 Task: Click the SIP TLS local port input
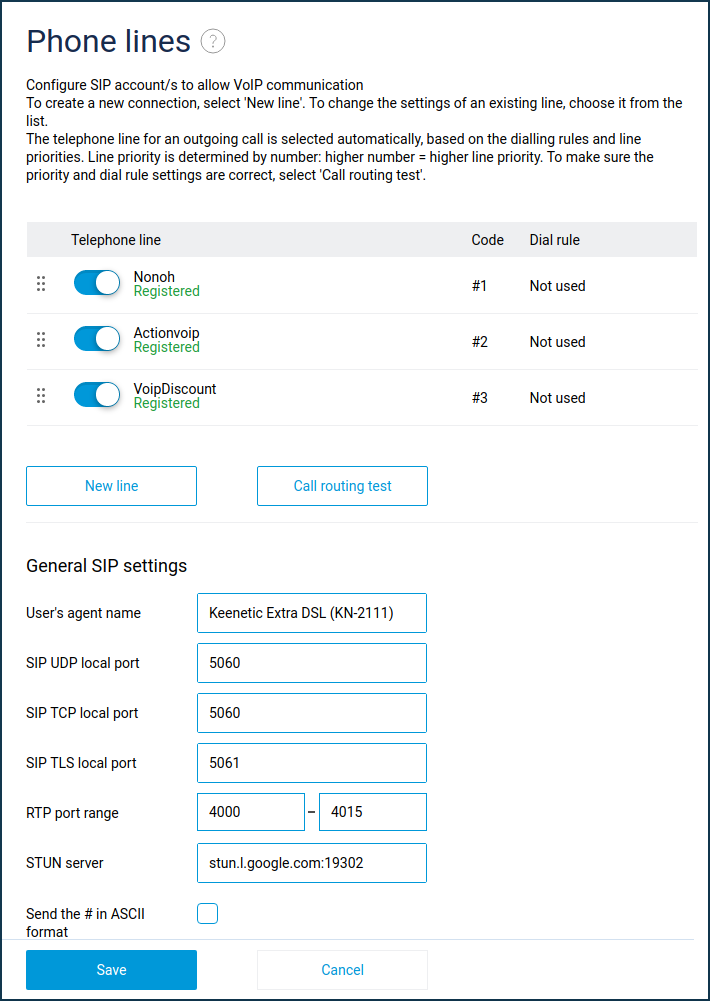point(312,763)
